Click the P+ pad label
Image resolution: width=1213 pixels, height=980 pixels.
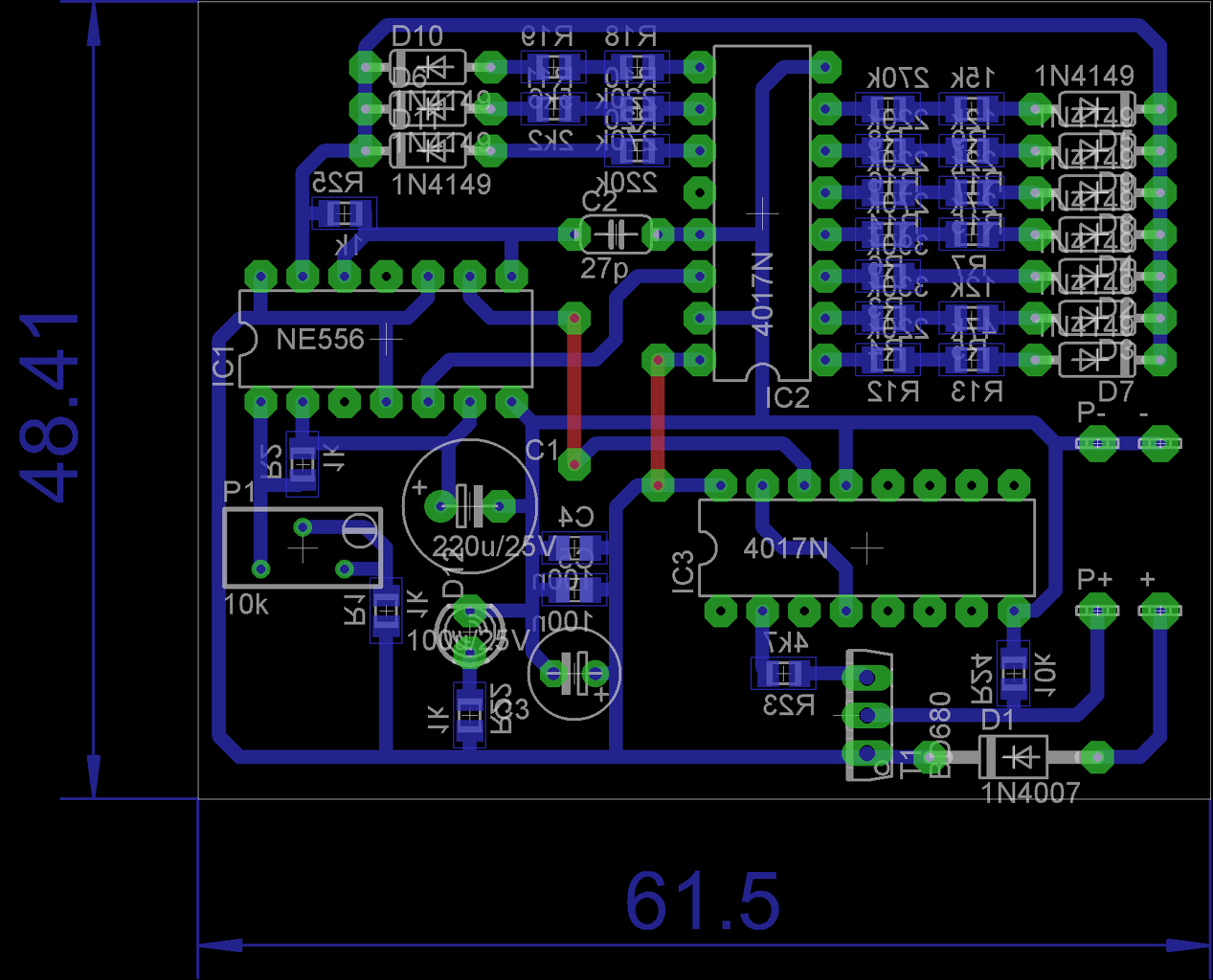[x=1094, y=579]
